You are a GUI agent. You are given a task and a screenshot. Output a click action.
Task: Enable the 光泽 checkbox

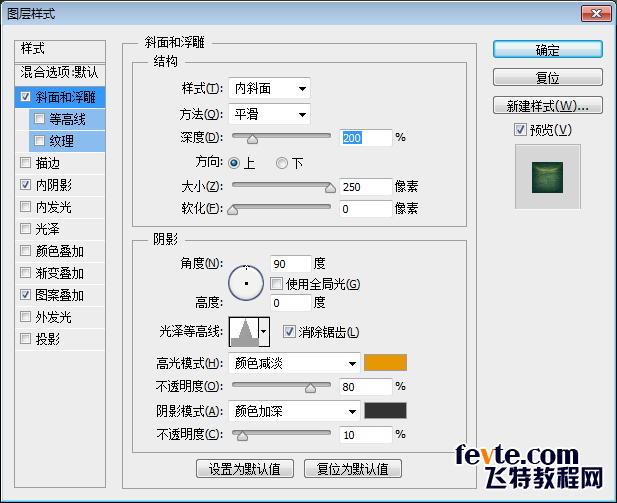pos(26,229)
